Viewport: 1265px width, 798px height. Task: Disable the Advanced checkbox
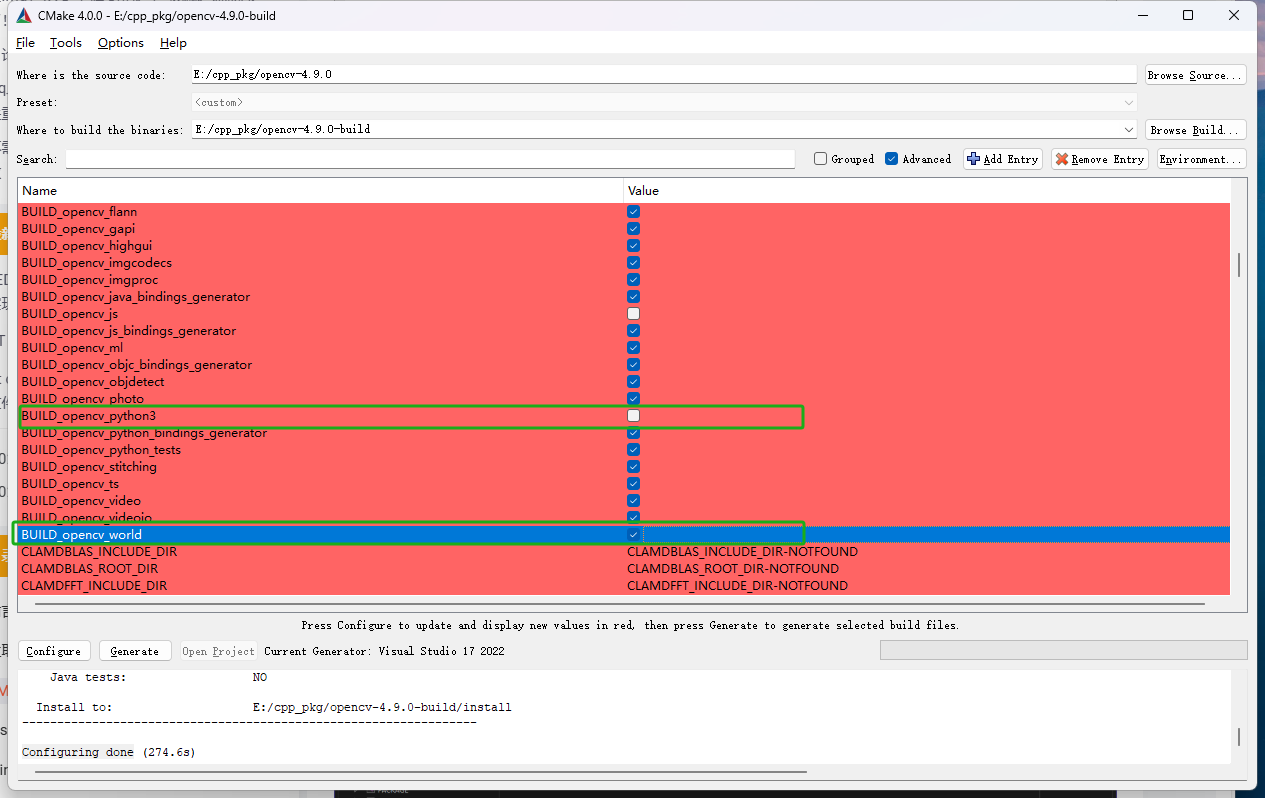coord(890,158)
